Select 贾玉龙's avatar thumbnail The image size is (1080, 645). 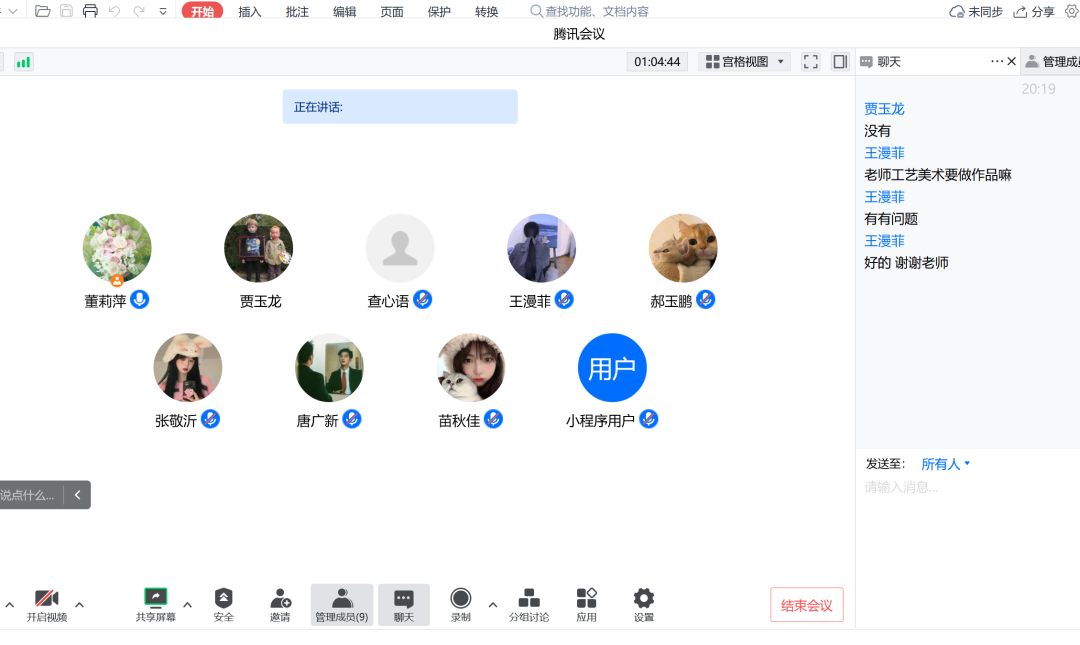(x=258, y=248)
